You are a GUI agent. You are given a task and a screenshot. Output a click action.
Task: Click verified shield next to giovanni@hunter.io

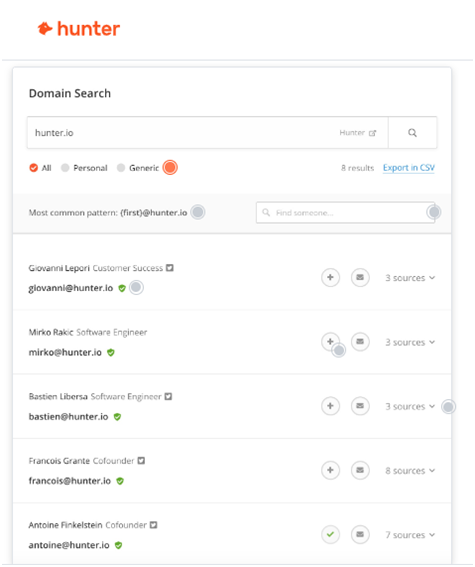[x=122, y=288]
